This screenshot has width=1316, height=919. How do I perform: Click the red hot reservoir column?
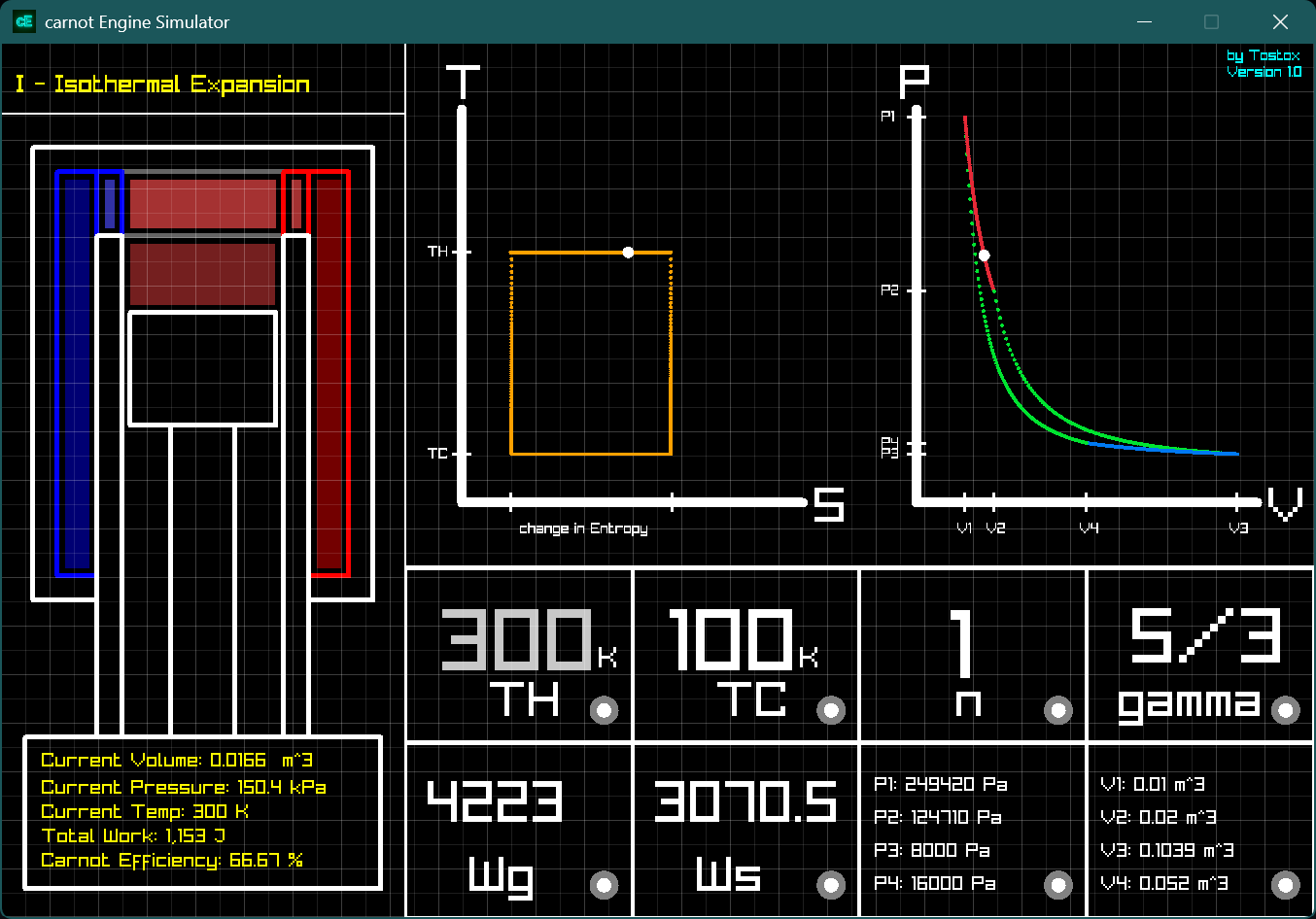point(329,373)
